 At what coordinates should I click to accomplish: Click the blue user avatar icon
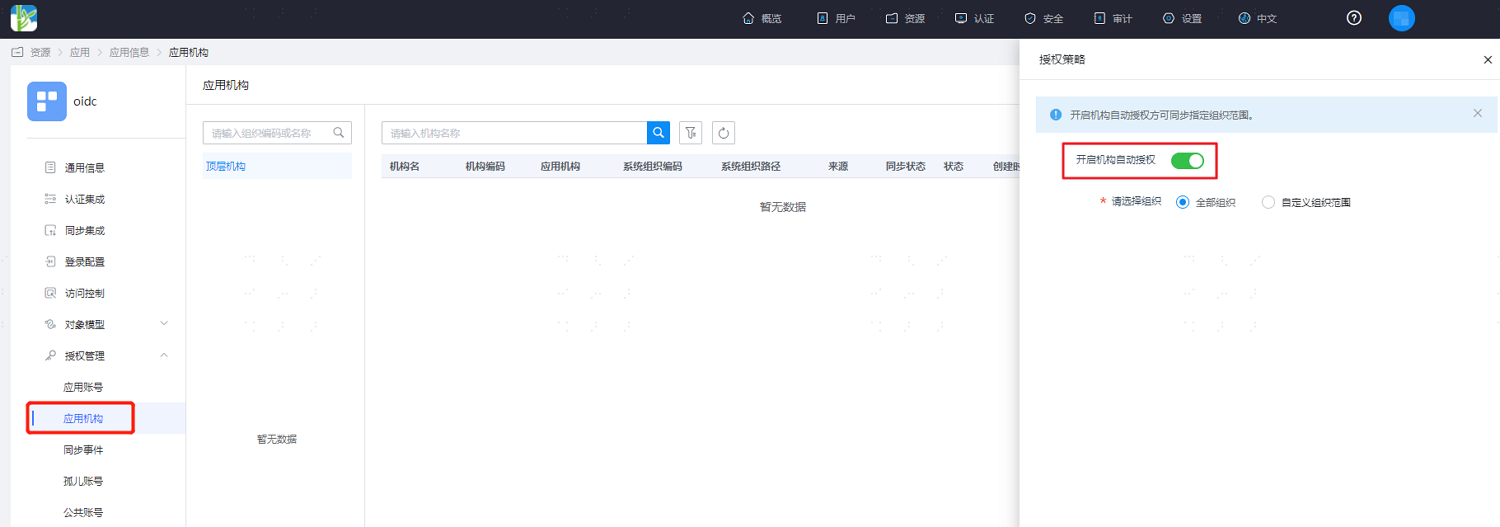[1402, 18]
